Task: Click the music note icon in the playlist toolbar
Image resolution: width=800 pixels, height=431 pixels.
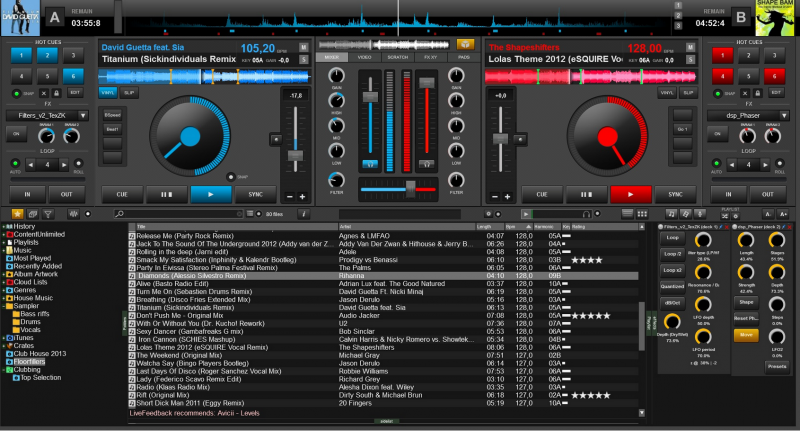Action: pos(672,214)
